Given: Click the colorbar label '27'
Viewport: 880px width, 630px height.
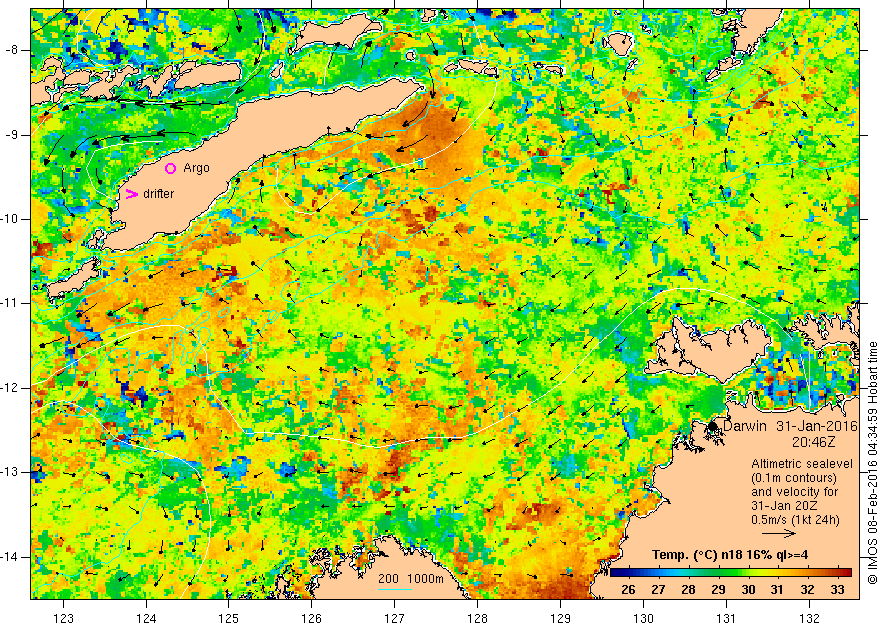Looking at the screenshot, I should pyautogui.click(x=658, y=590).
